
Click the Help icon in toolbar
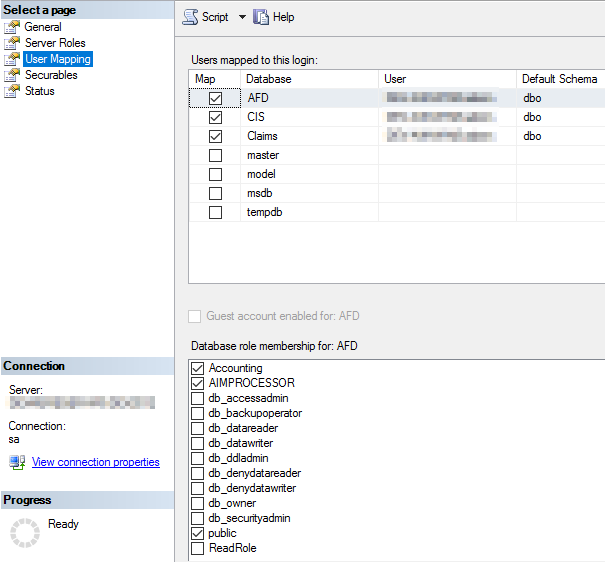pyautogui.click(x=261, y=17)
